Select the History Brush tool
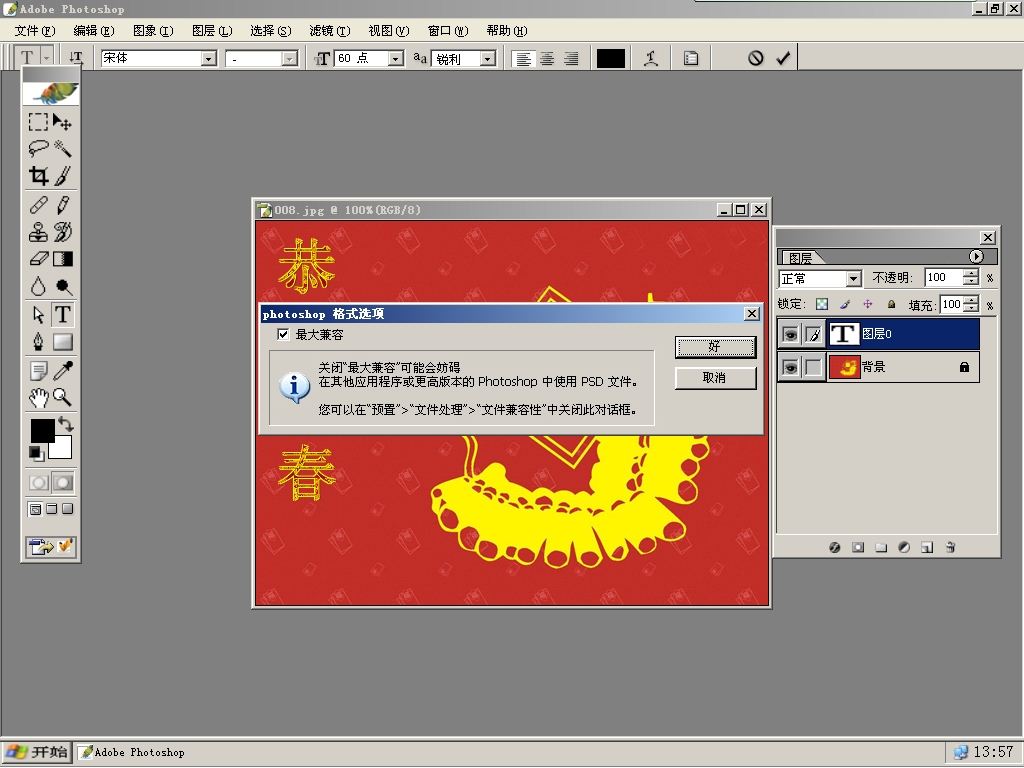1024x768 pixels. click(63, 232)
